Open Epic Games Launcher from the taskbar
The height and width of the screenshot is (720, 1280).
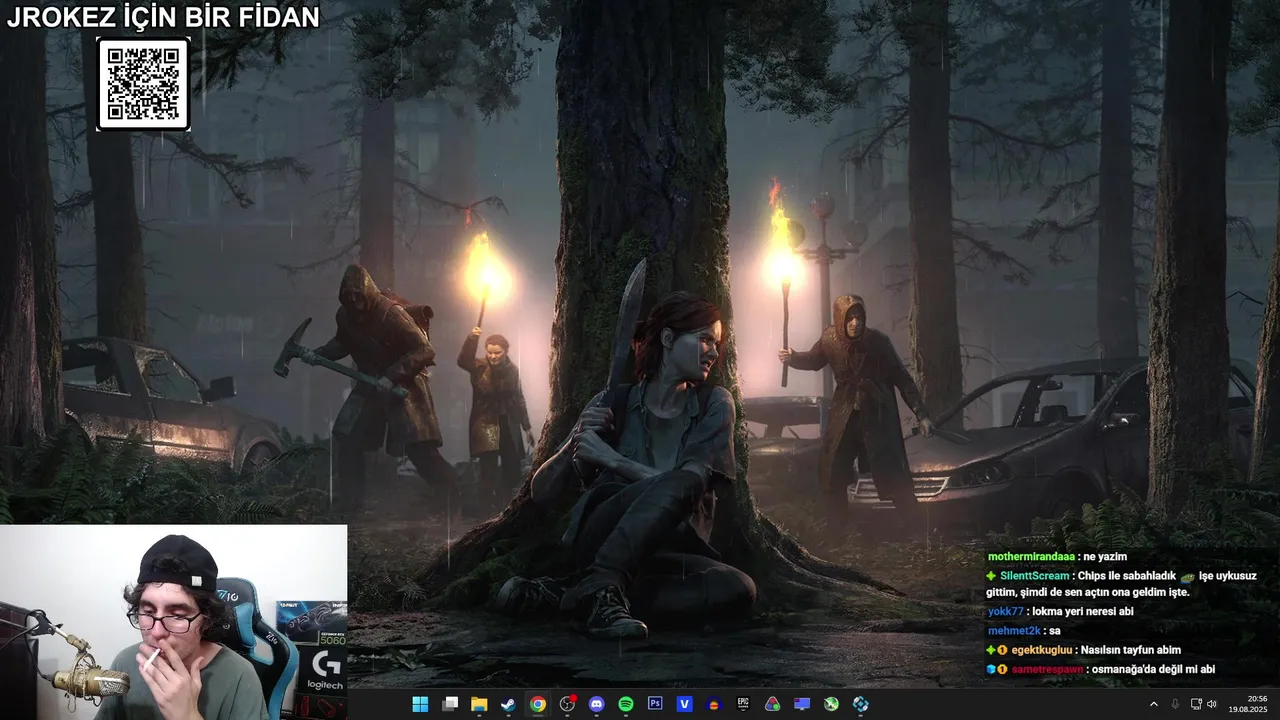click(743, 704)
